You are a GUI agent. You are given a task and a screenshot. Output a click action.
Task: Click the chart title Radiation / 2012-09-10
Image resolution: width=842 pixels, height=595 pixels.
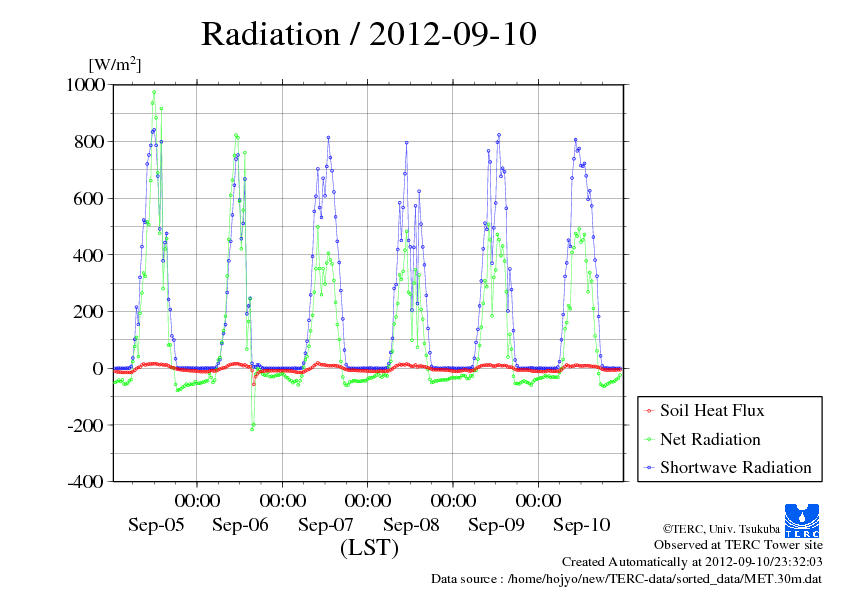[369, 34]
